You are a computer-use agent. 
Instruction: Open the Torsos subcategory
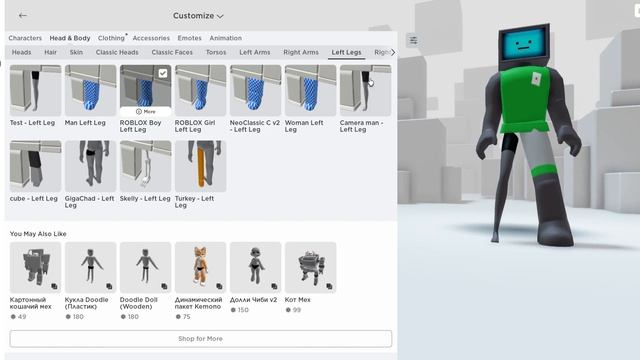coord(216,52)
